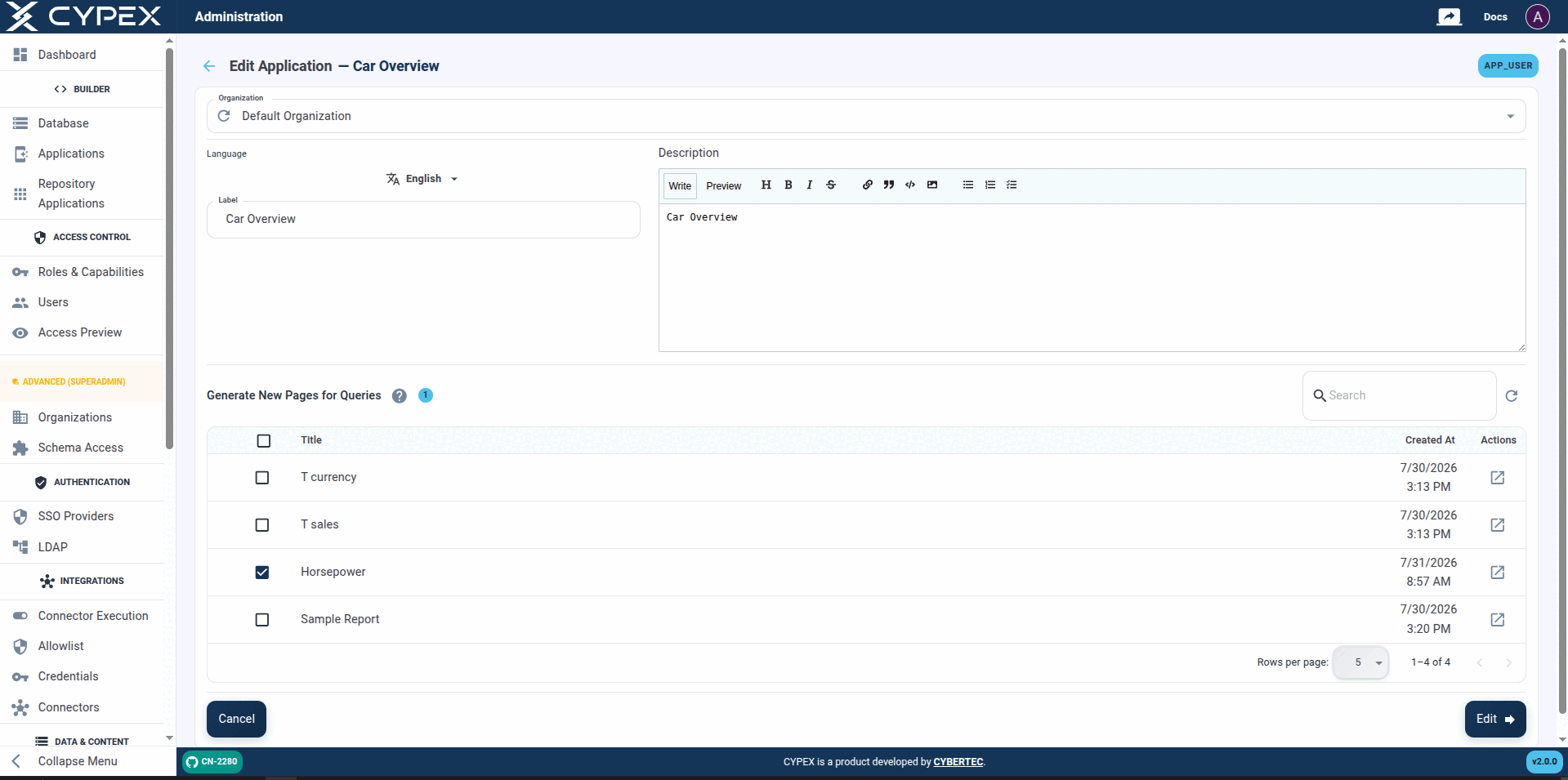The height and width of the screenshot is (780, 1568).
Task: Expand the Organization dropdown
Action: 1510,116
